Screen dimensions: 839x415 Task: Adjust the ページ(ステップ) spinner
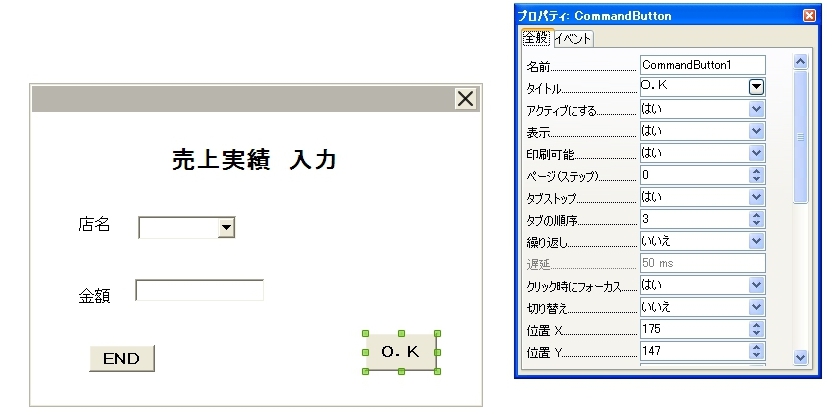pyautogui.click(x=757, y=175)
